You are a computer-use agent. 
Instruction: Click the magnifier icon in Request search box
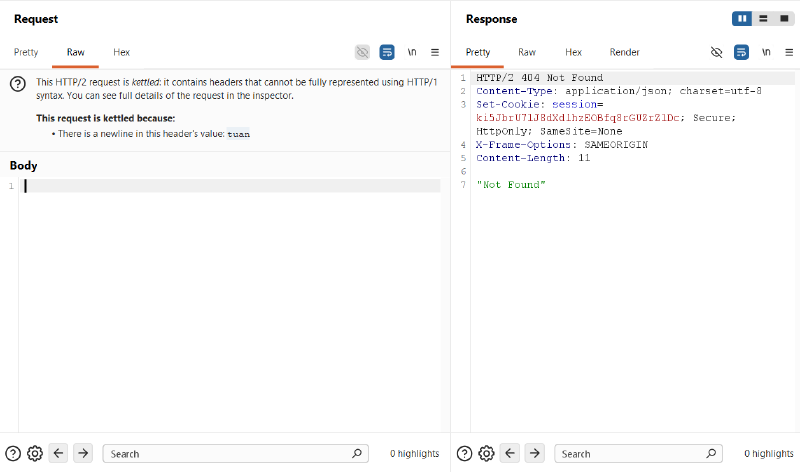click(357, 453)
